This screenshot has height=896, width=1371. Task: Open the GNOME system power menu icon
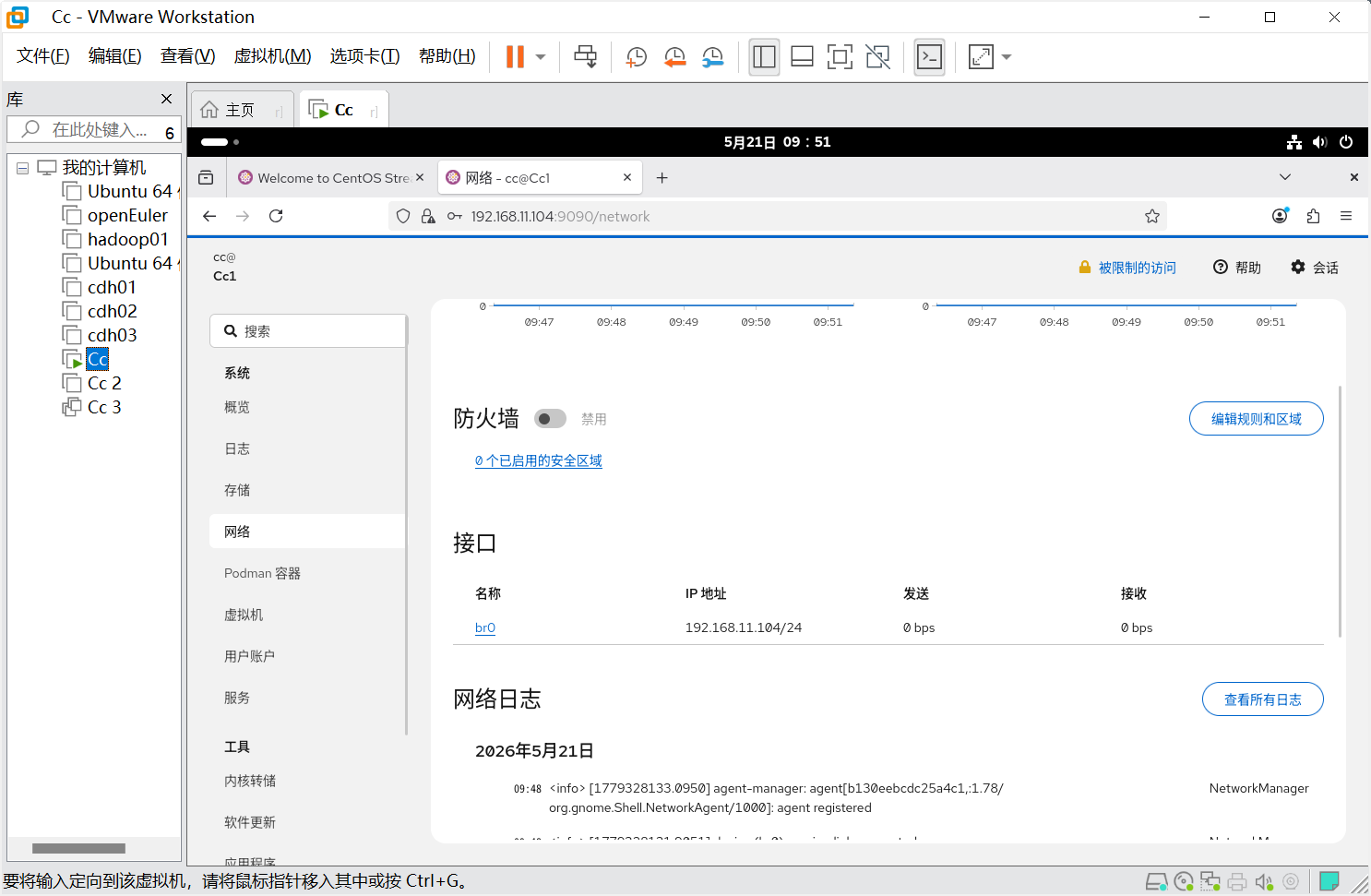(x=1346, y=142)
